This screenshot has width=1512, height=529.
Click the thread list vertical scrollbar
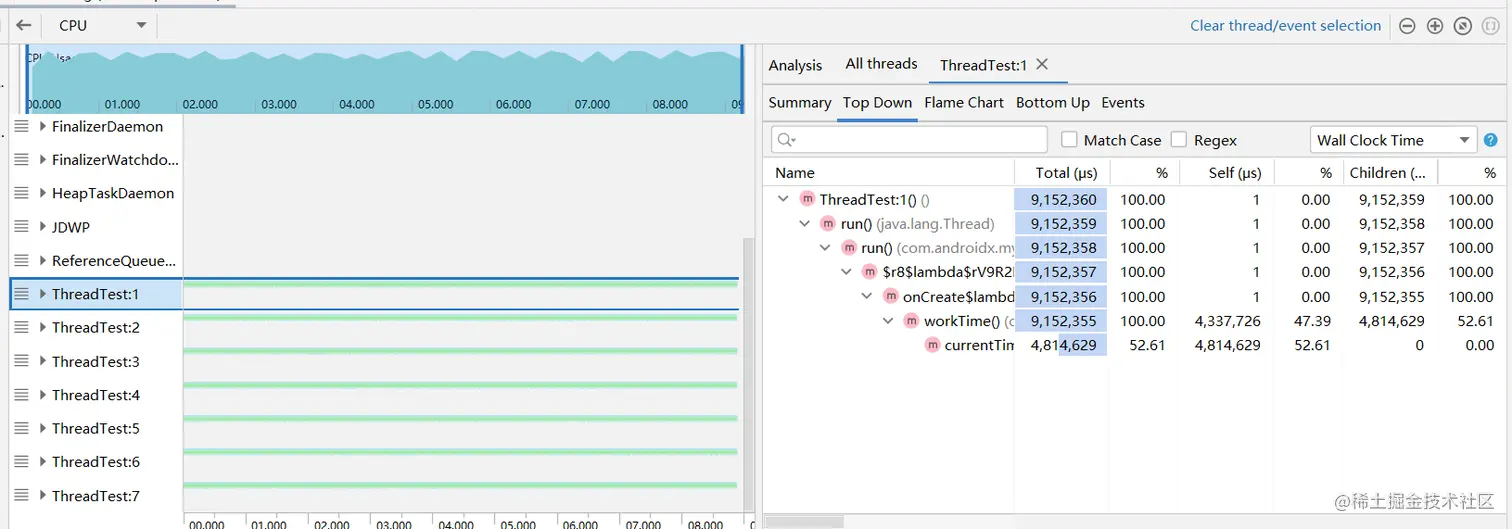click(748, 370)
